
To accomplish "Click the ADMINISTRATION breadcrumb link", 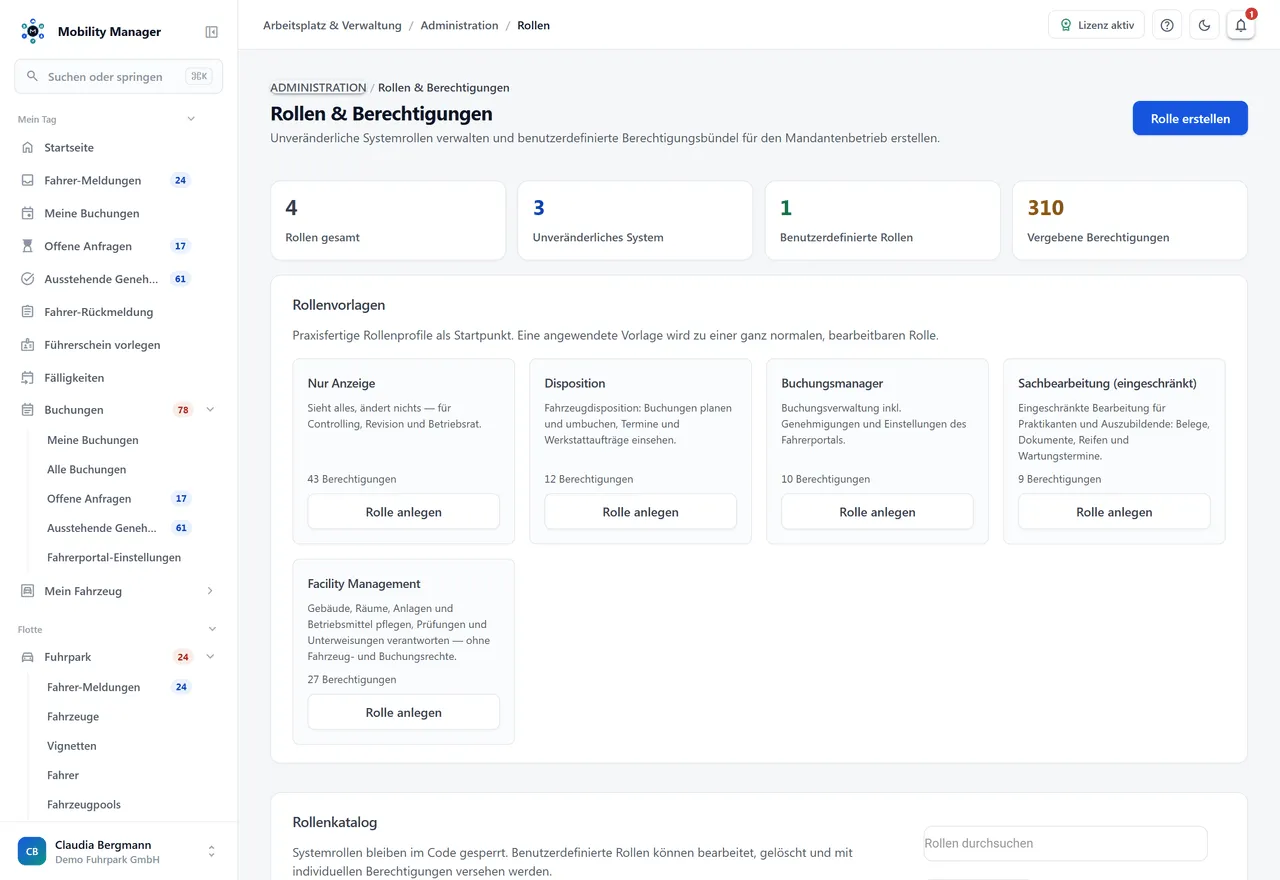I will click(x=318, y=88).
